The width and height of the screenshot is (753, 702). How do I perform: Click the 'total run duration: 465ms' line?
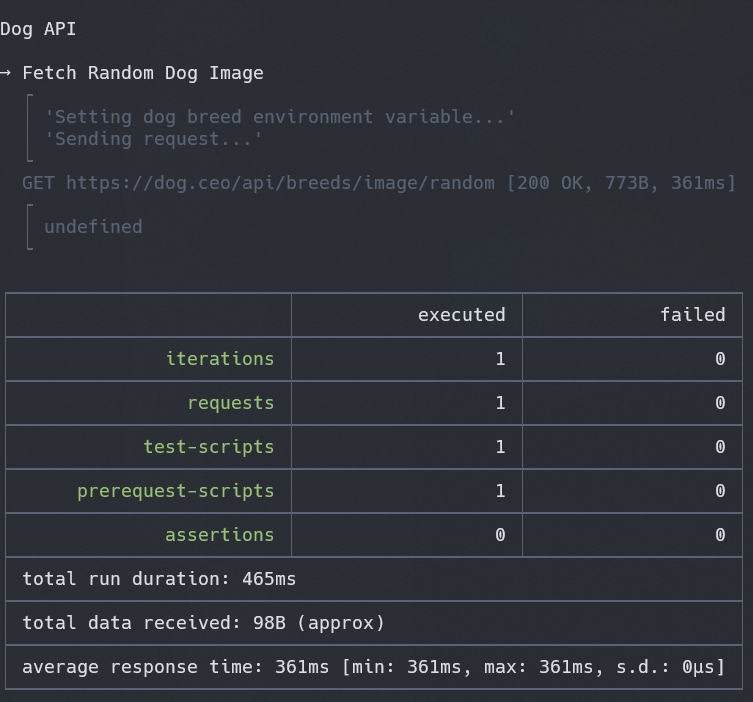tap(159, 579)
